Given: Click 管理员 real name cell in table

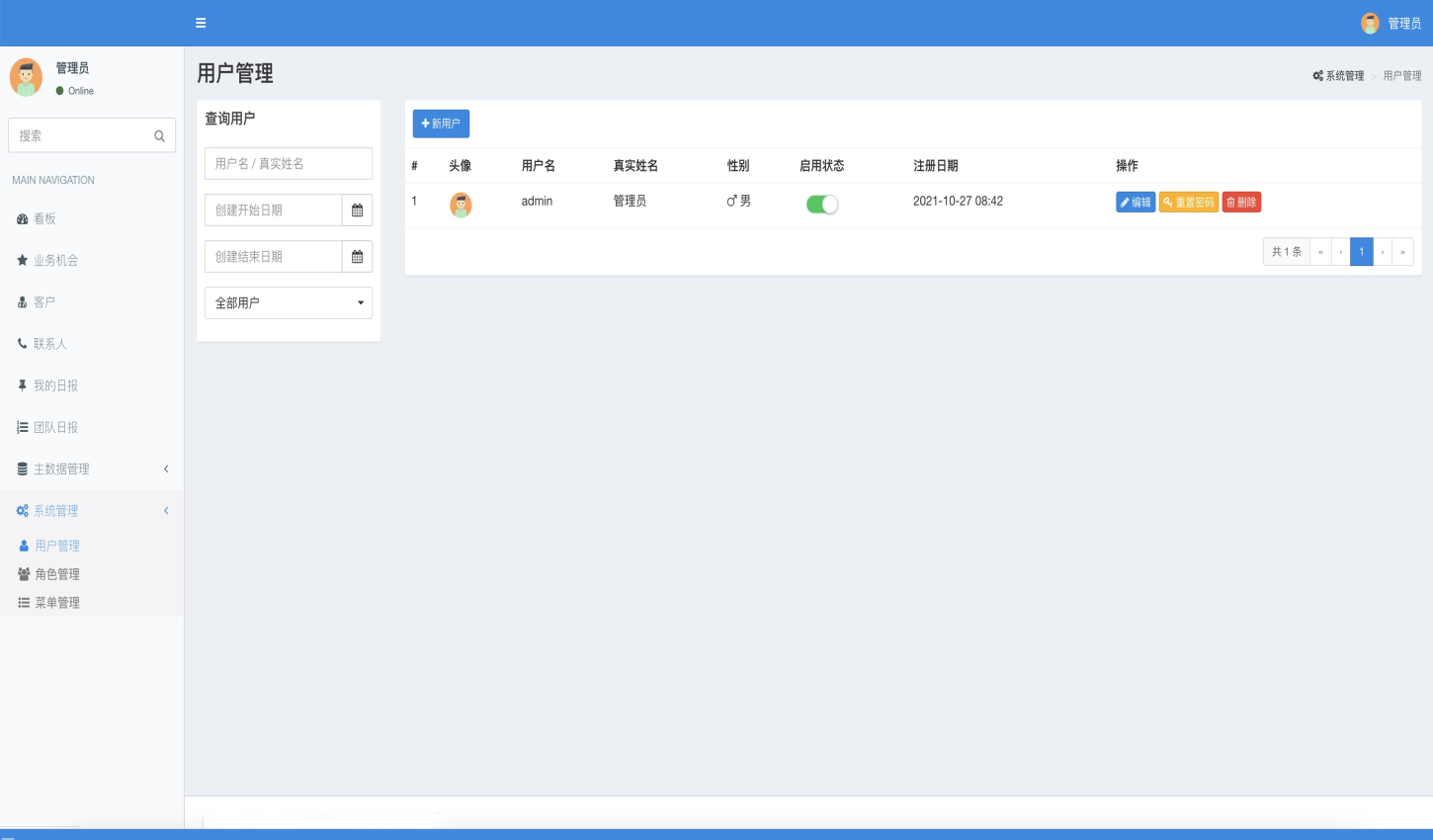Looking at the screenshot, I should [x=630, y=201].
